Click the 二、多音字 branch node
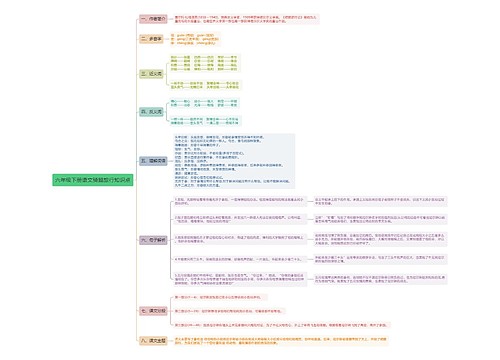This screenshot has height=360, width=500. pyautogui.click(x=151, y=39)
